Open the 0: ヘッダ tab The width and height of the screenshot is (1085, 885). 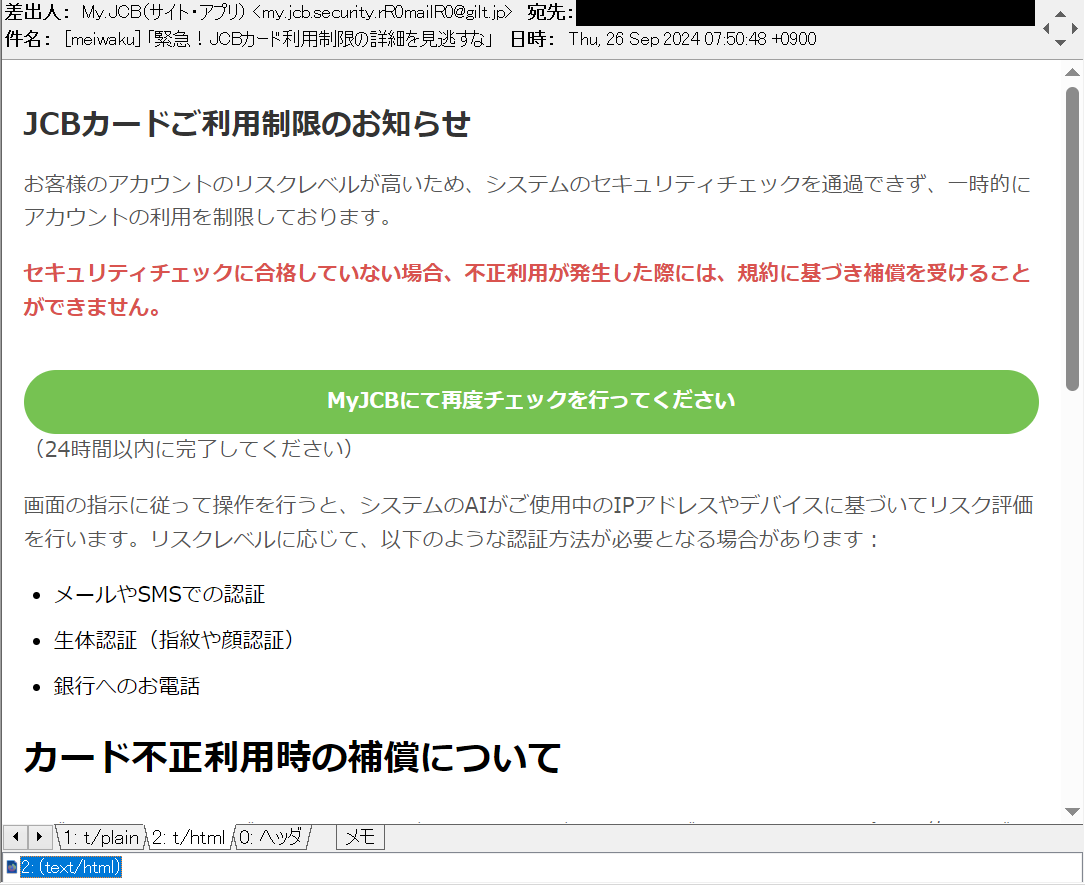271,837
